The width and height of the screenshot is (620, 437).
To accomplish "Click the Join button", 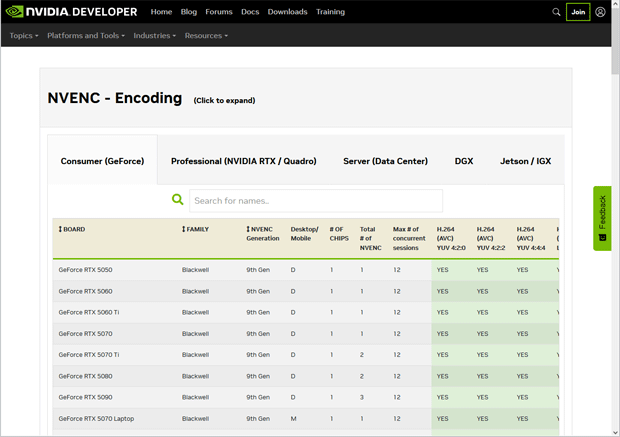I will click(x=578, y=12).
